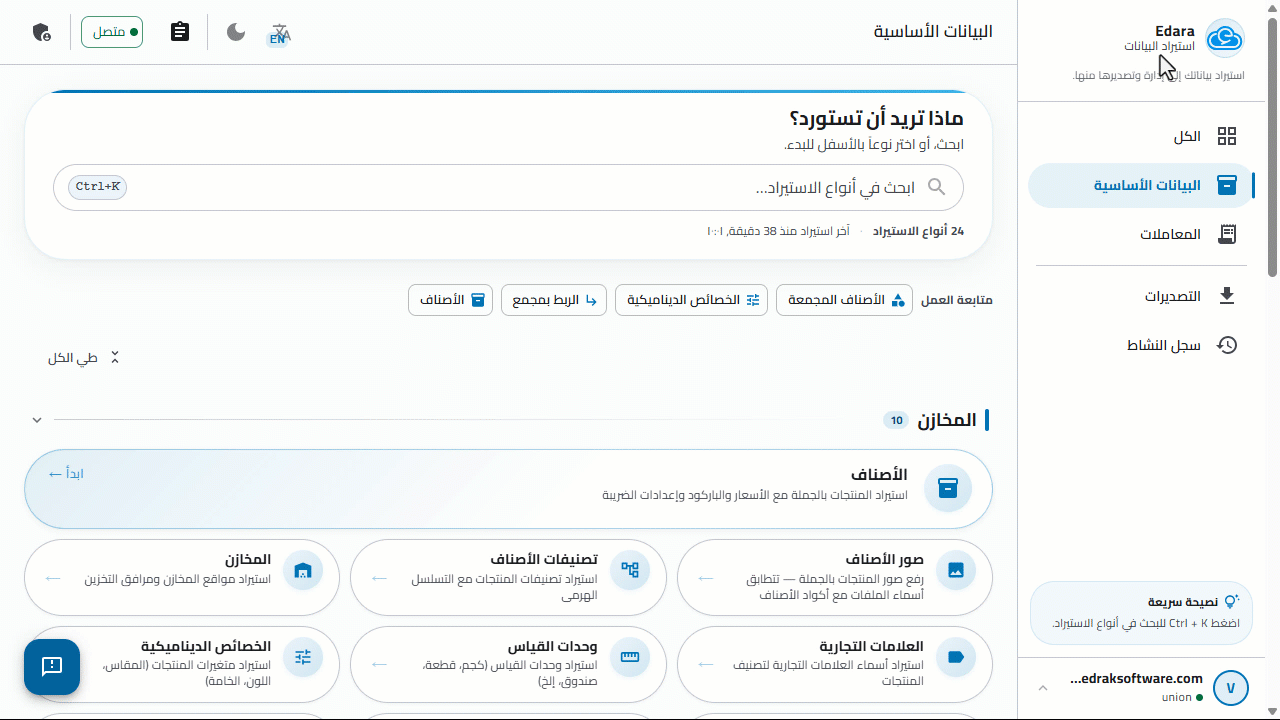Open the chat feedback floating button
This screenshot has width=1280, height=720.
[52, 667]
